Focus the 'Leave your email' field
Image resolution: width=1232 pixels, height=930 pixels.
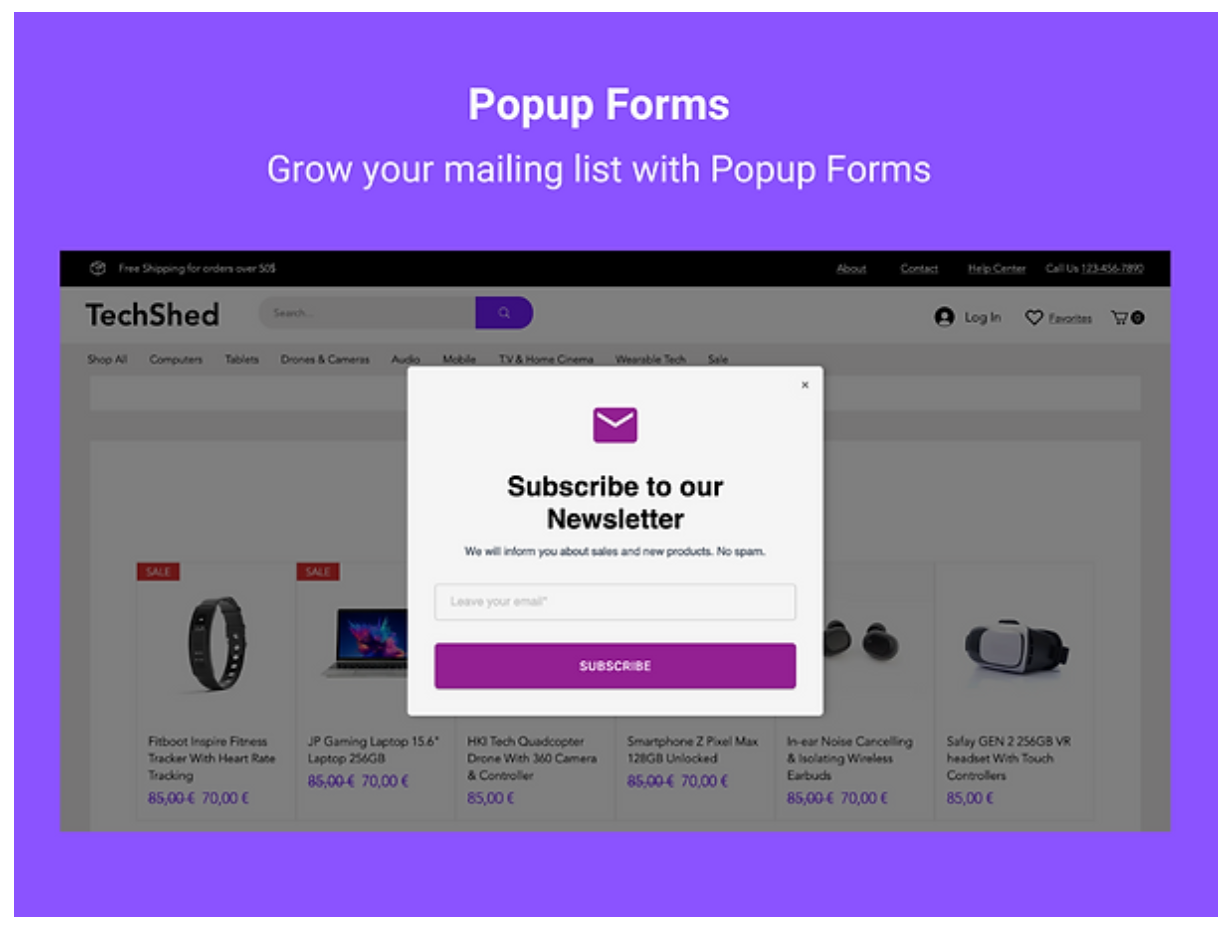tap(615, 602)
